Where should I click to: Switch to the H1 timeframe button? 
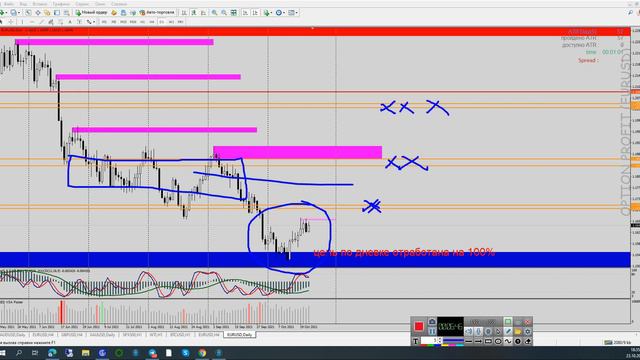tap(142, 22)
